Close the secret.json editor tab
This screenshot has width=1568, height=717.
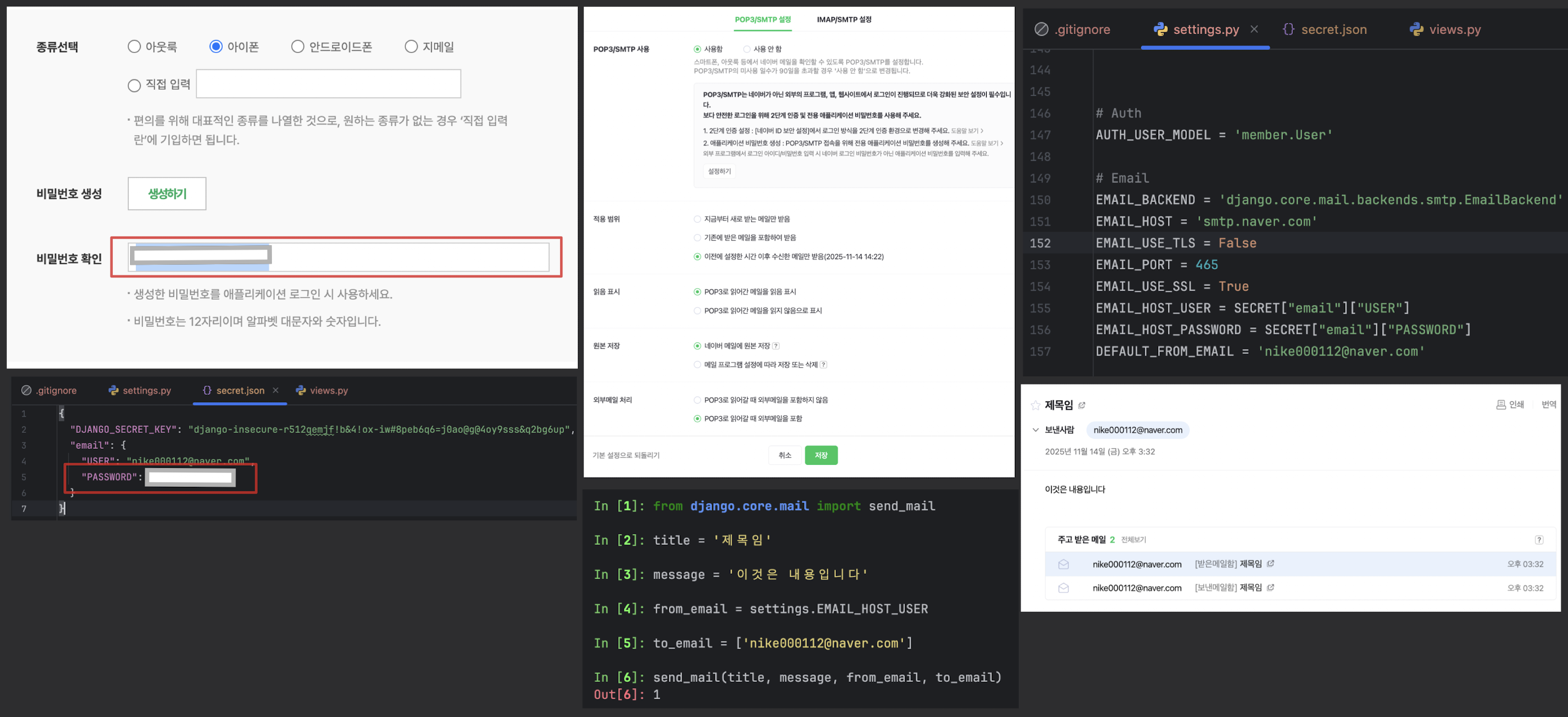click(276, 390)
